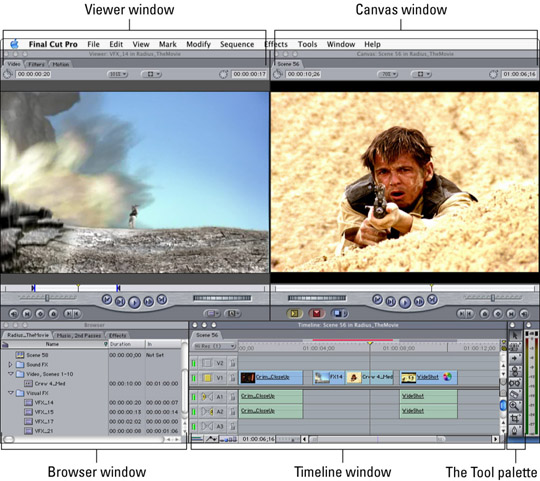
Task: Collapse the Video, Scenes 1-10 bin
Action: (10, 374)
